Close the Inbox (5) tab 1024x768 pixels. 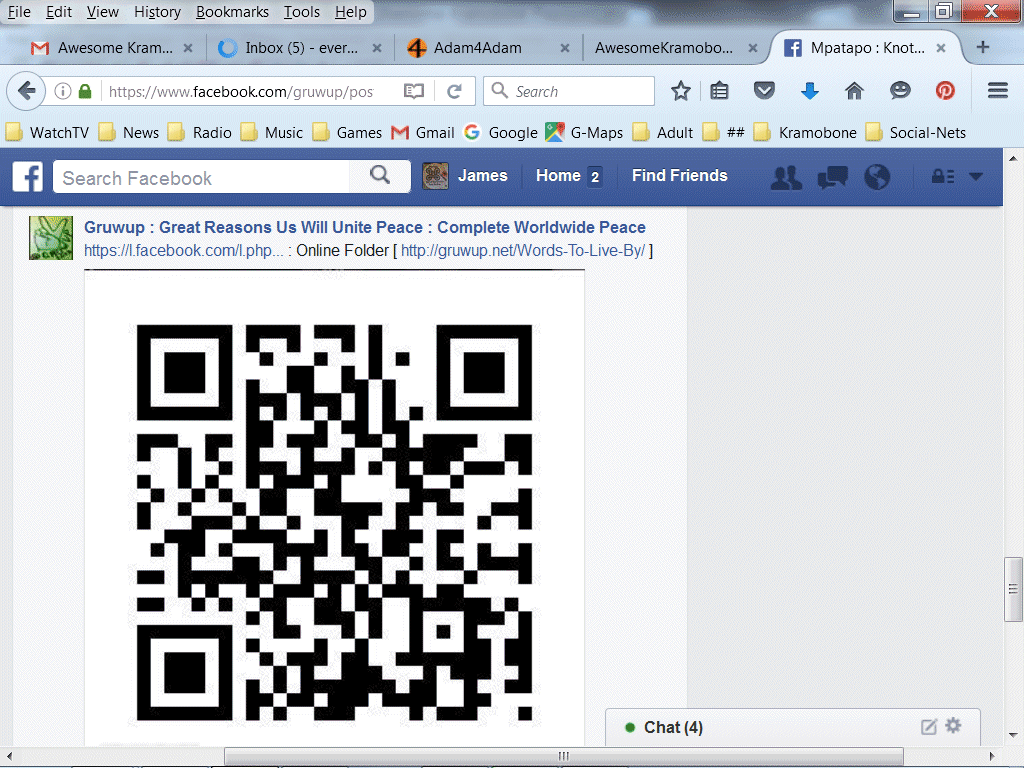pyautogui.click(x=377, y=48)
